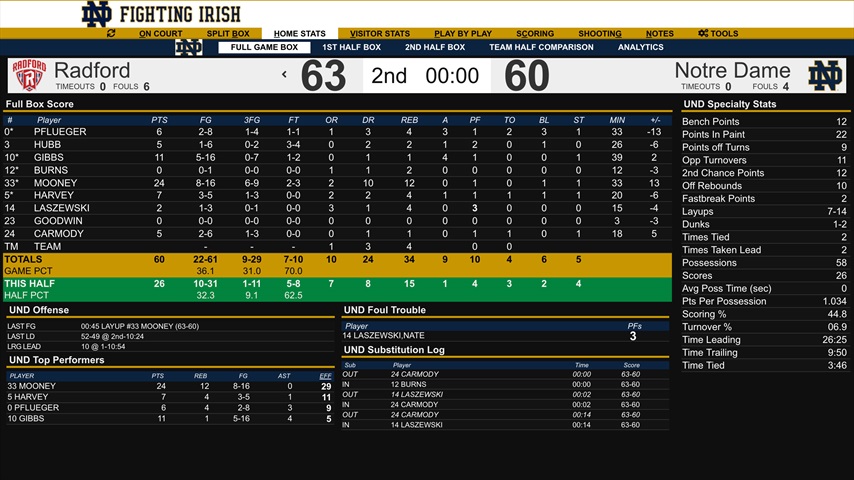
Task: Open Team Half Comparison
Action: (x=541, y=47)
